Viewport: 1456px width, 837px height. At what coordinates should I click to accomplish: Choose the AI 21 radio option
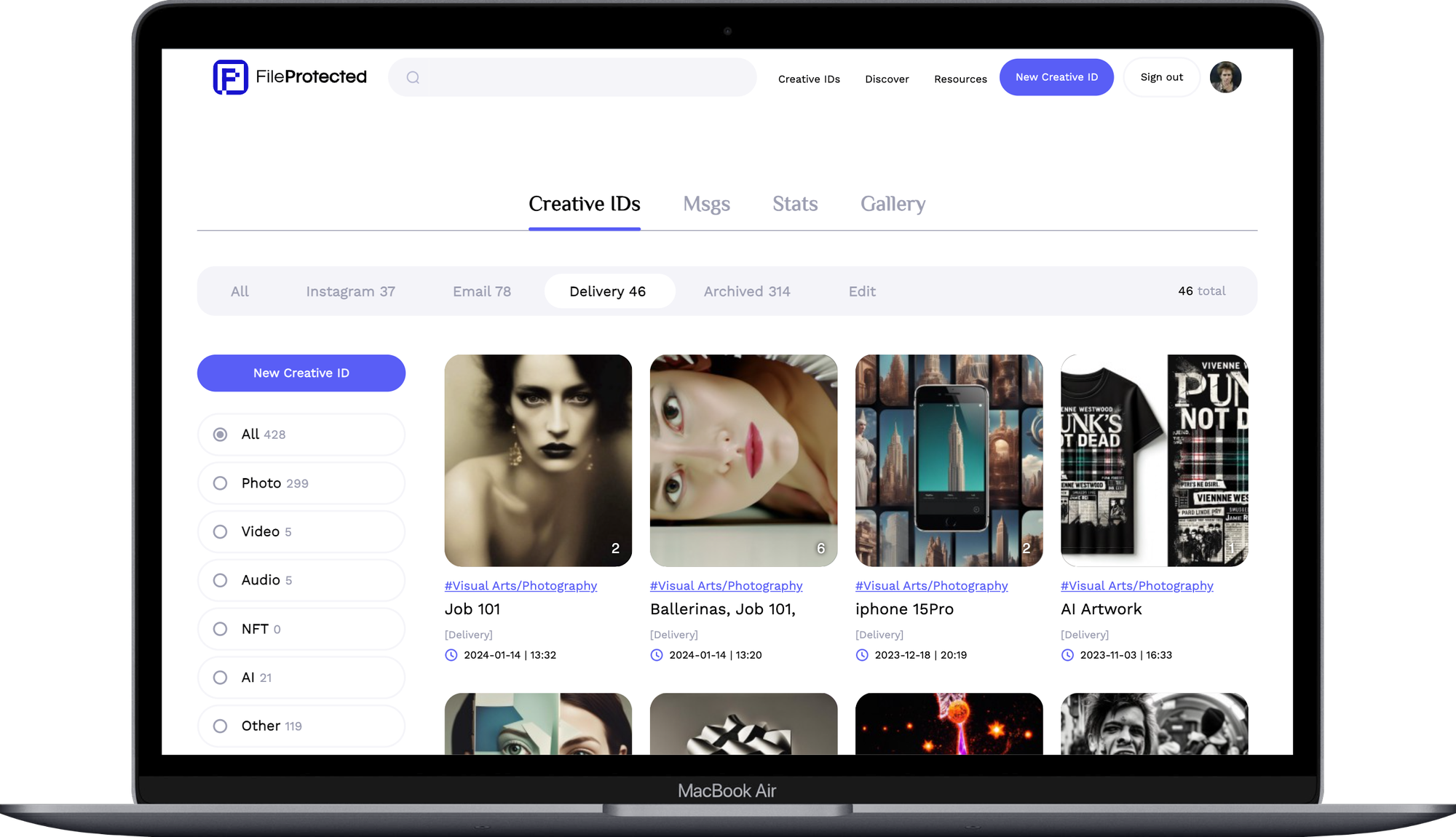pyautogui.click(x=220, y=678)
